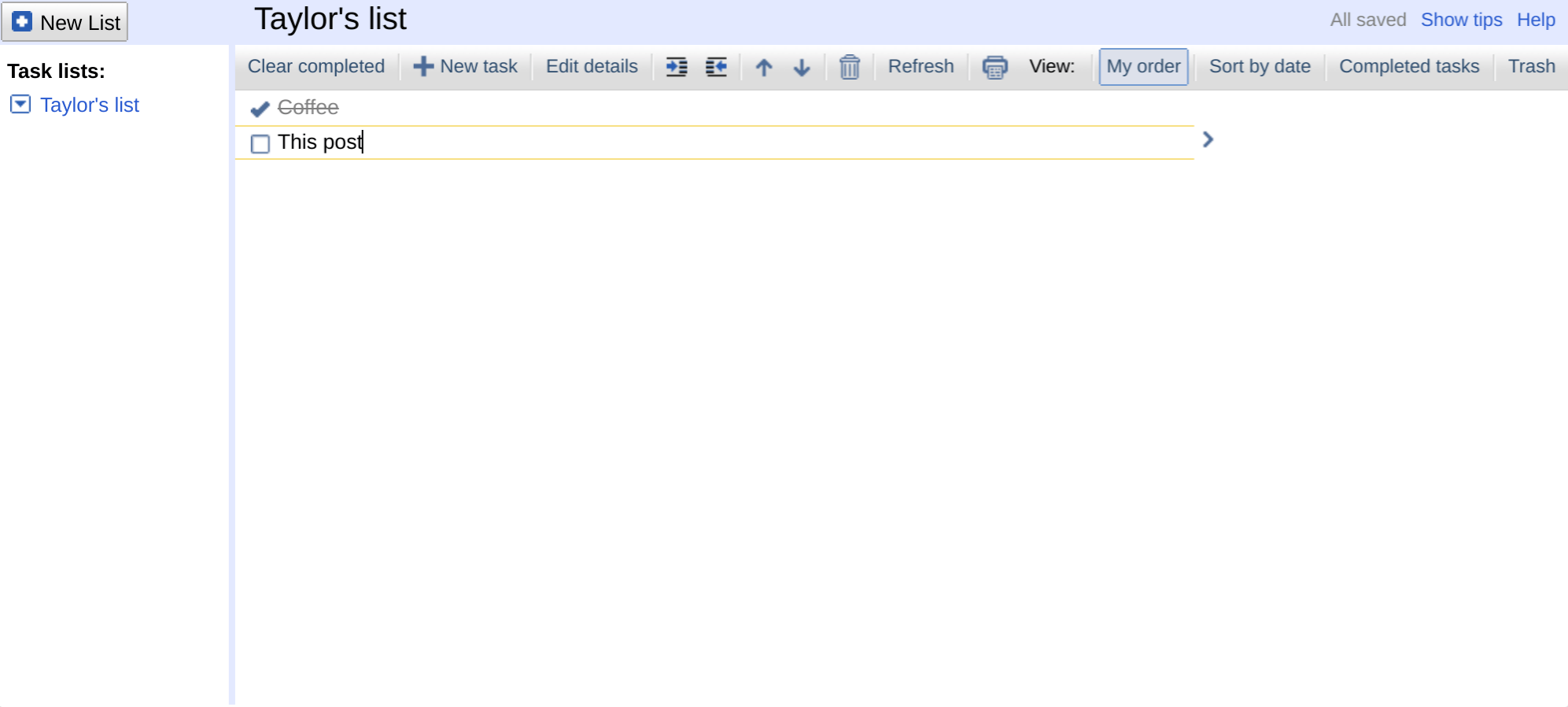Move task down with arrow icon
Screen dimensions: 1568x707
802,67
